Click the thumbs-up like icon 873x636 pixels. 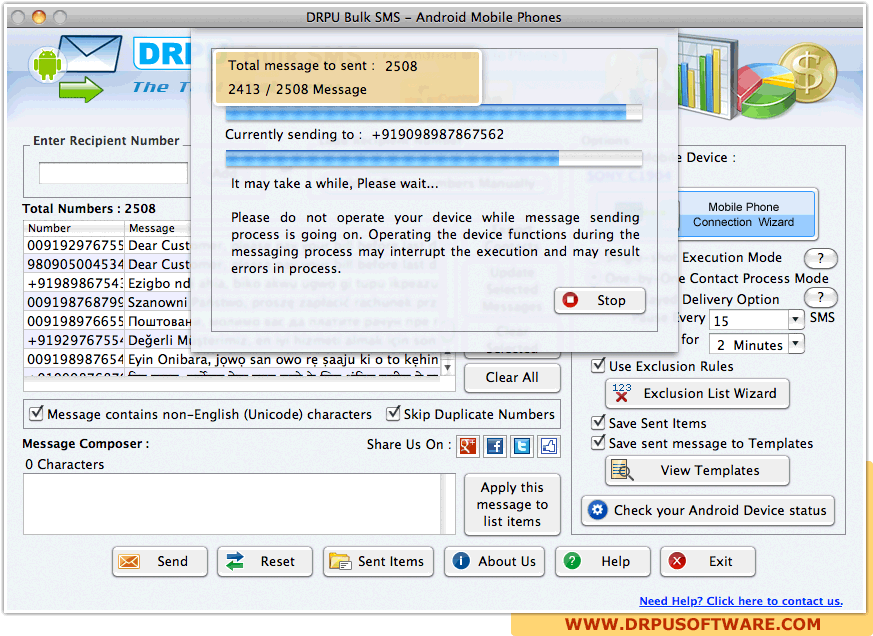pyautogui.click(x=548, y=446)
